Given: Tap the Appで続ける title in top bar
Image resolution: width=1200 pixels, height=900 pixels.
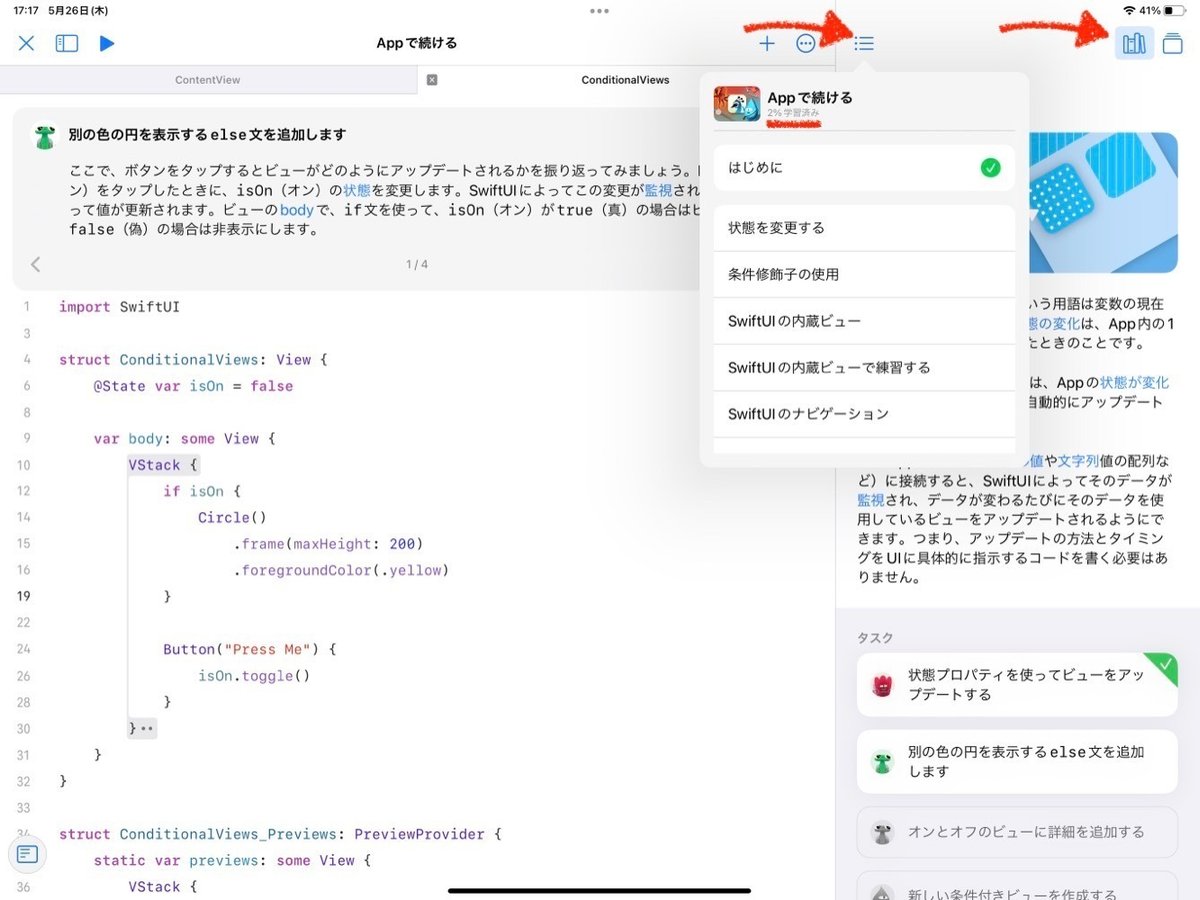Looking at the screenshot, I should [x=417, y=43].
